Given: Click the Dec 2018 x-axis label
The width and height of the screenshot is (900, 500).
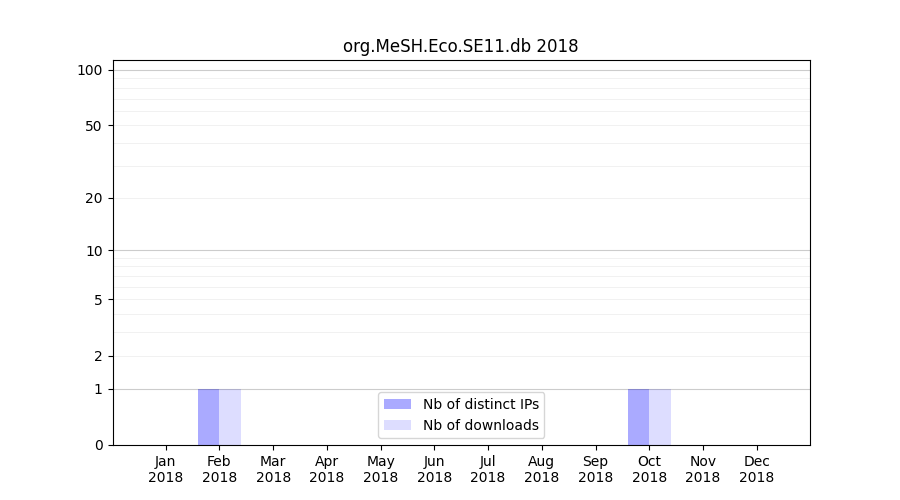Looking at the screenshot, I should pyautogui.click(x=757, y=469).
